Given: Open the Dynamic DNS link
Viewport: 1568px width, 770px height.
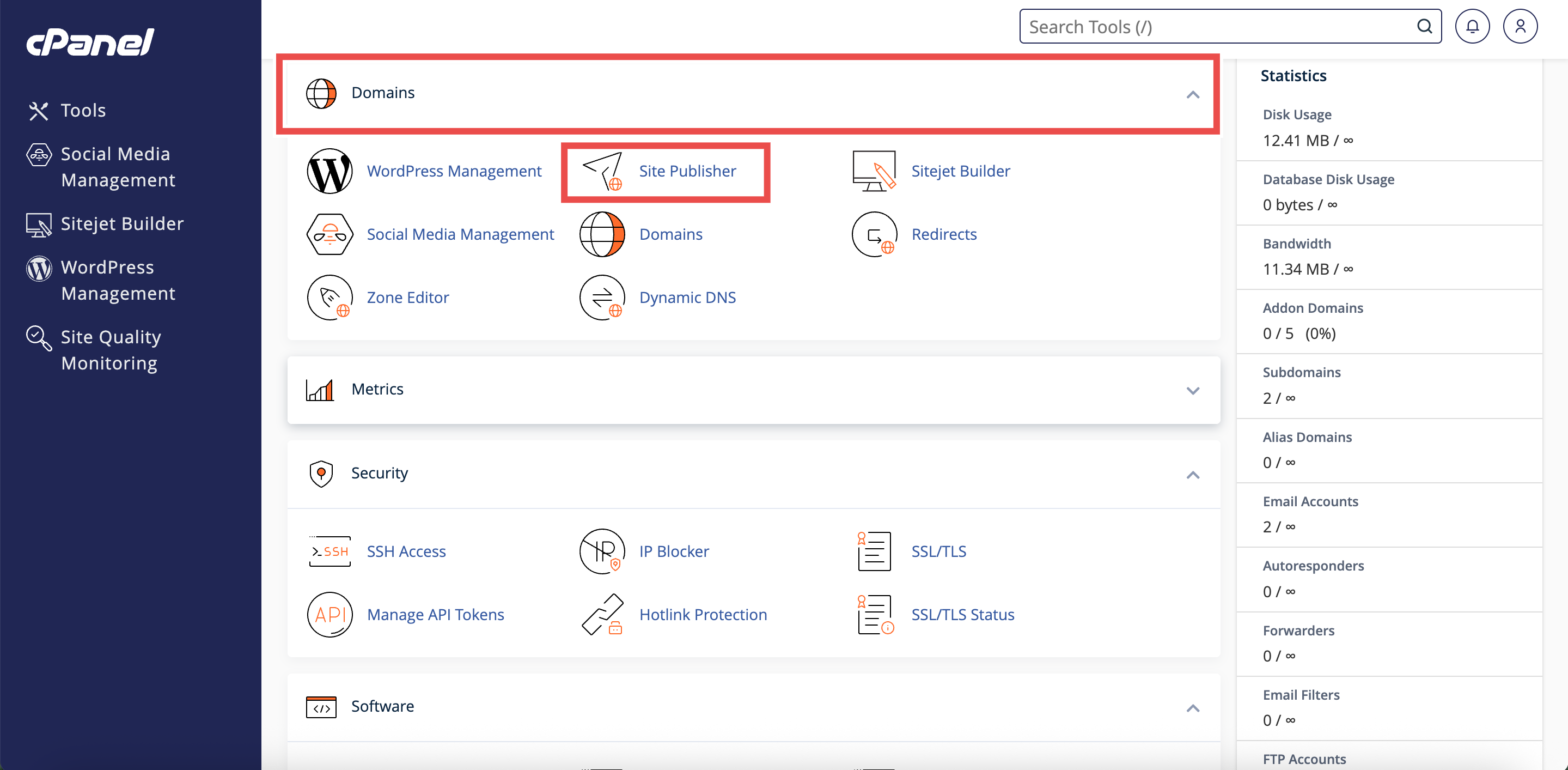Looking at the screenshot, I should tap(687, 298).
